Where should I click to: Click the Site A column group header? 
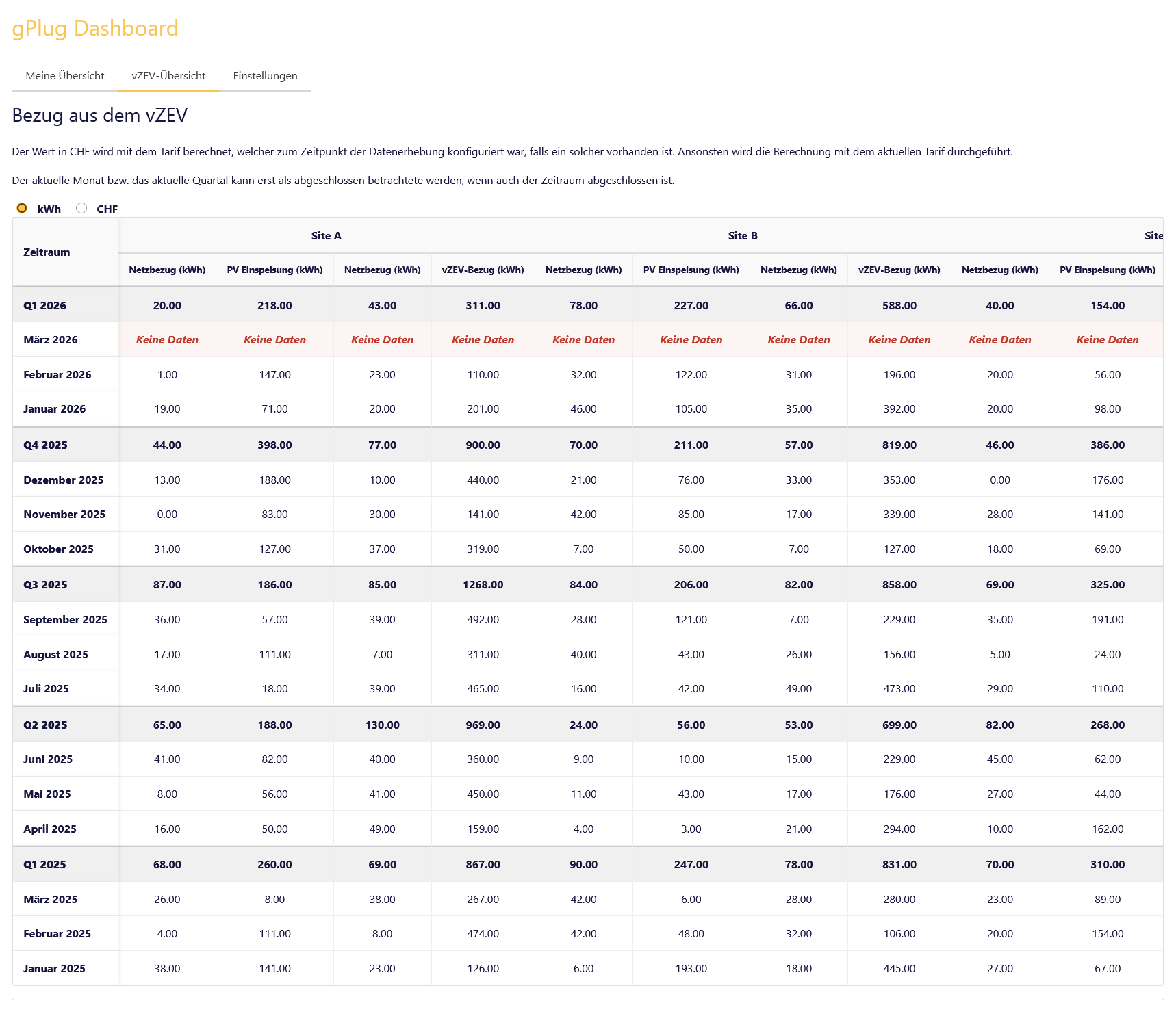pos(326,236)
